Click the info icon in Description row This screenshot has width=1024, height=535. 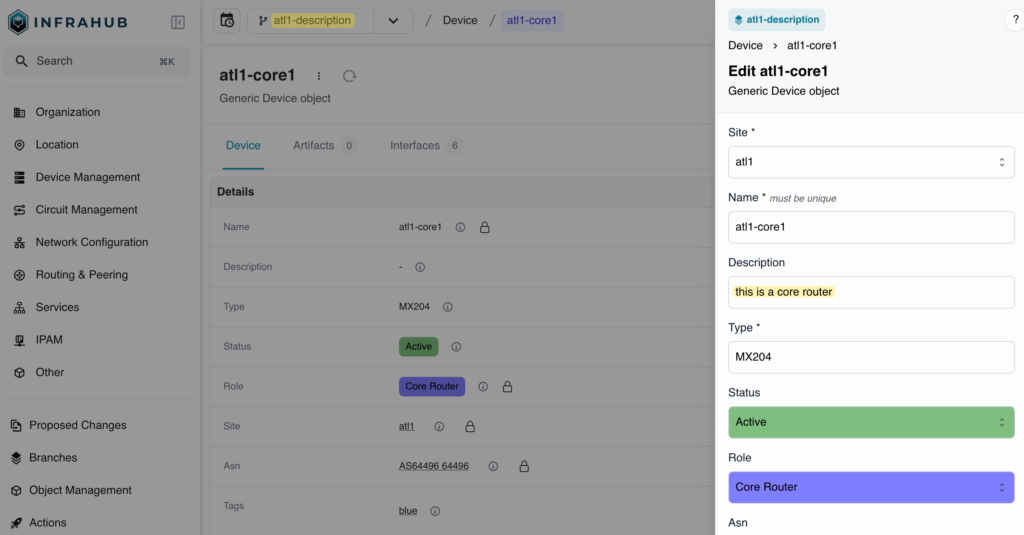420,267
